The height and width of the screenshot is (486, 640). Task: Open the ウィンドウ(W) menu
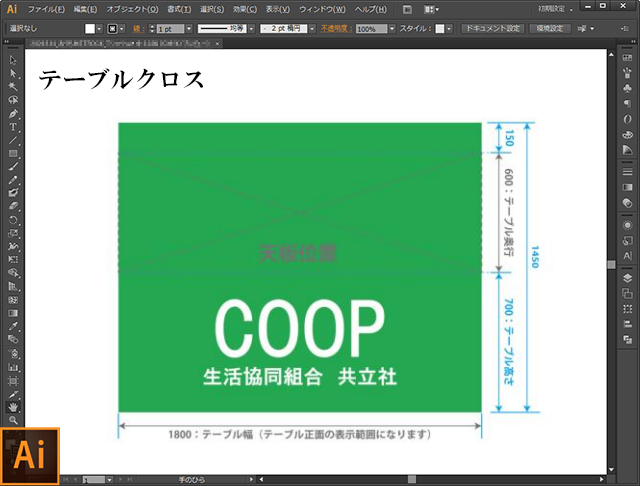coord(322,9)
